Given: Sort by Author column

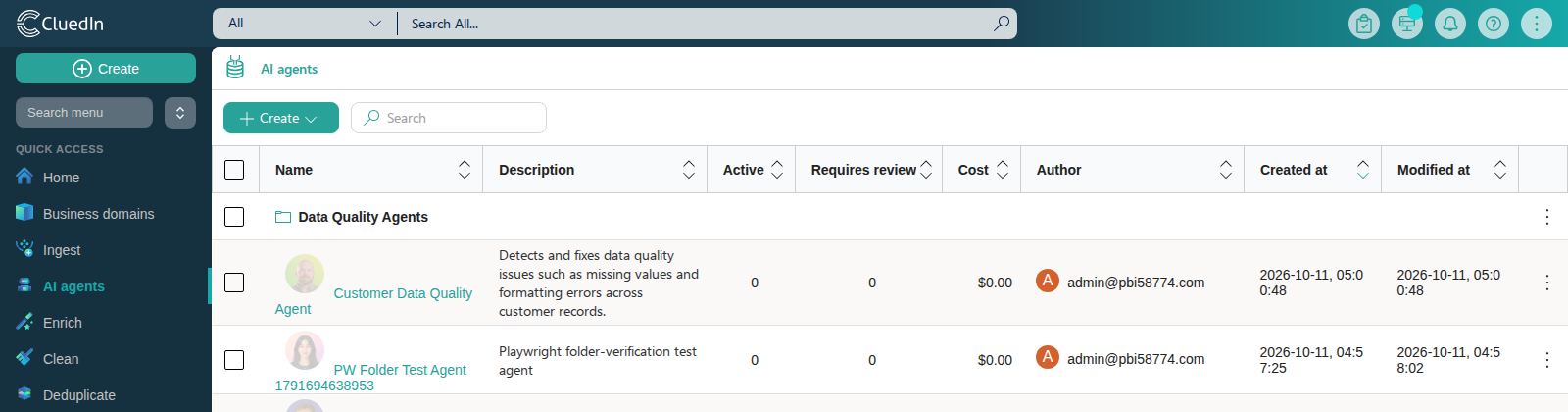Looking at the screenshot, I should (1226, 170).
